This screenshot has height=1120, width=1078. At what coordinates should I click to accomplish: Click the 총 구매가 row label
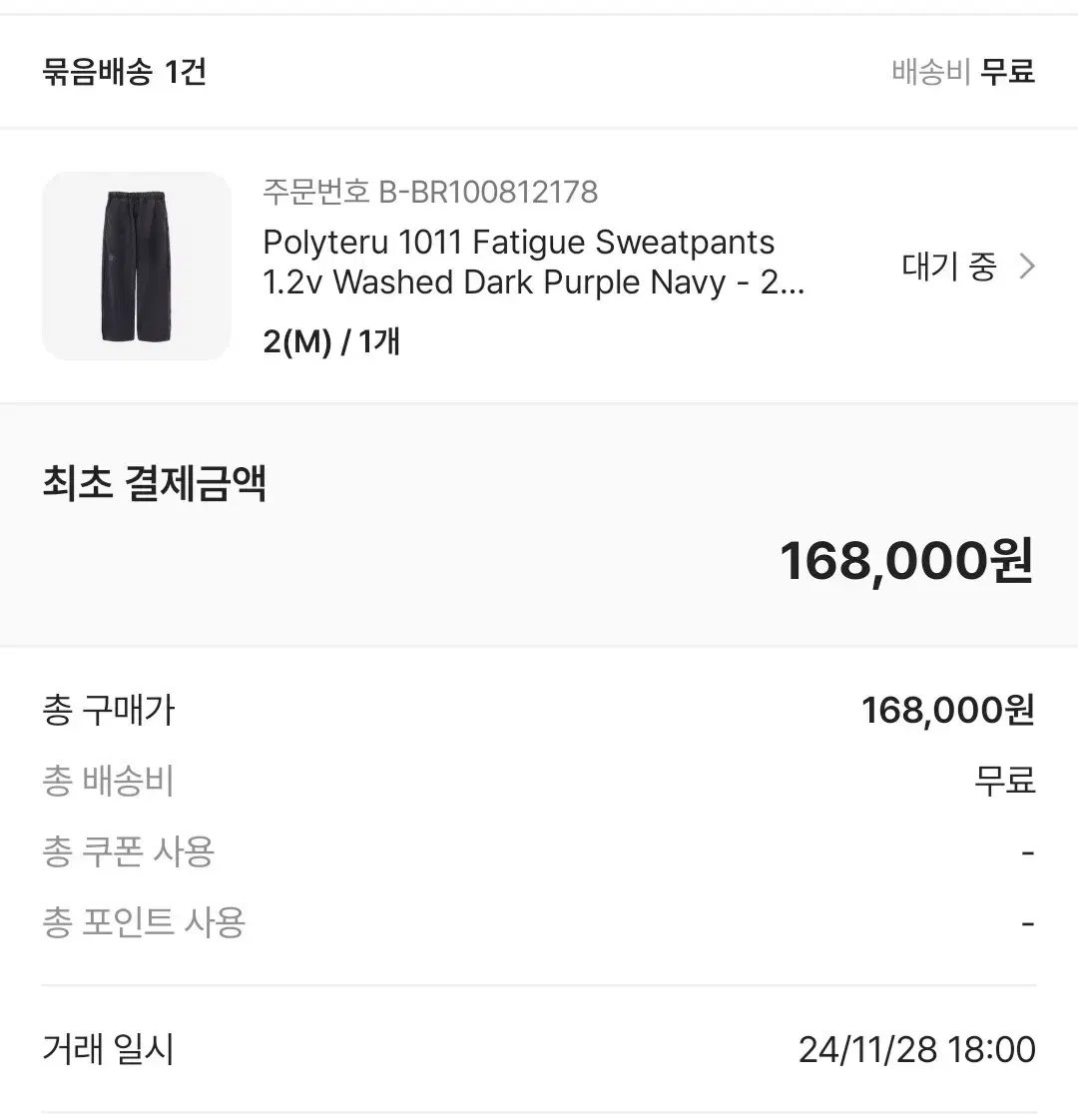click(x=109, y=710)
